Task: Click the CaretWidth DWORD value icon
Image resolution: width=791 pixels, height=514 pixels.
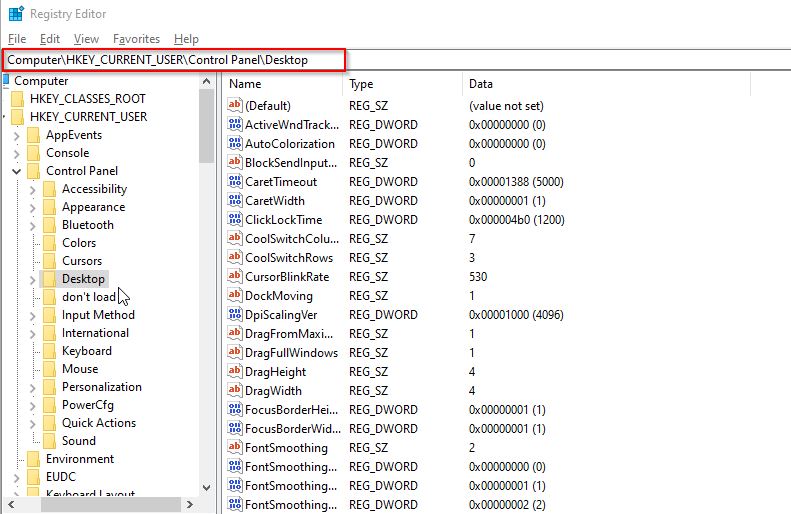Action: [235, 200]
